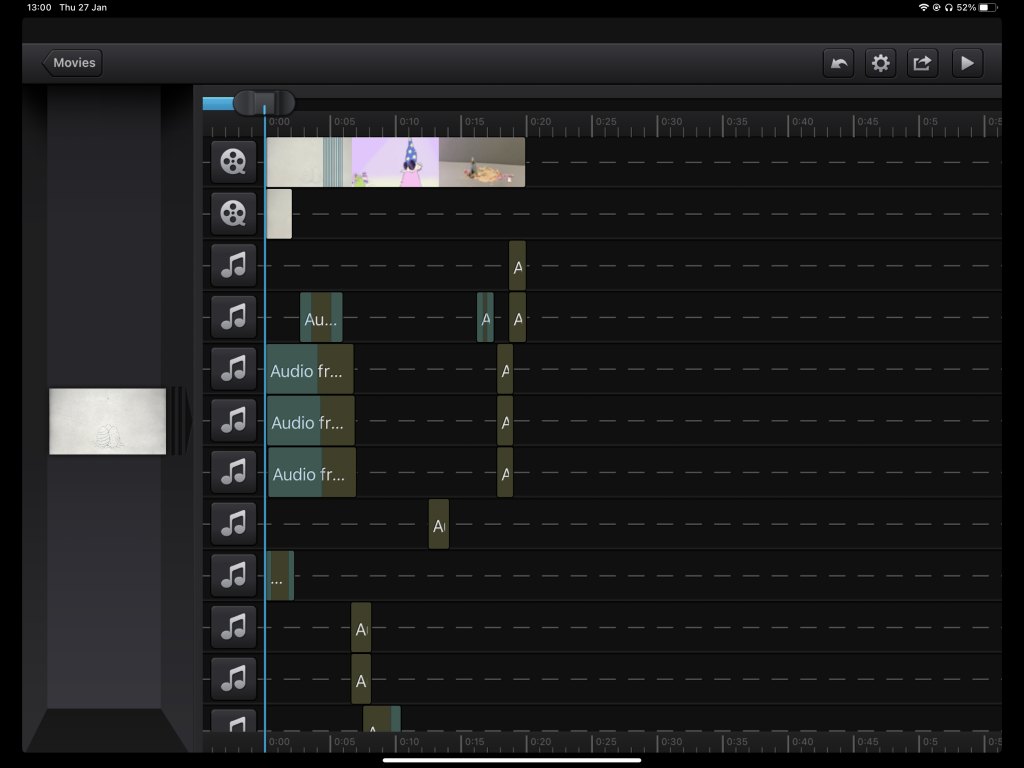Tap the preview frame thumbnail
Viewport: 1024px width, 768px height.
[107, 421]
